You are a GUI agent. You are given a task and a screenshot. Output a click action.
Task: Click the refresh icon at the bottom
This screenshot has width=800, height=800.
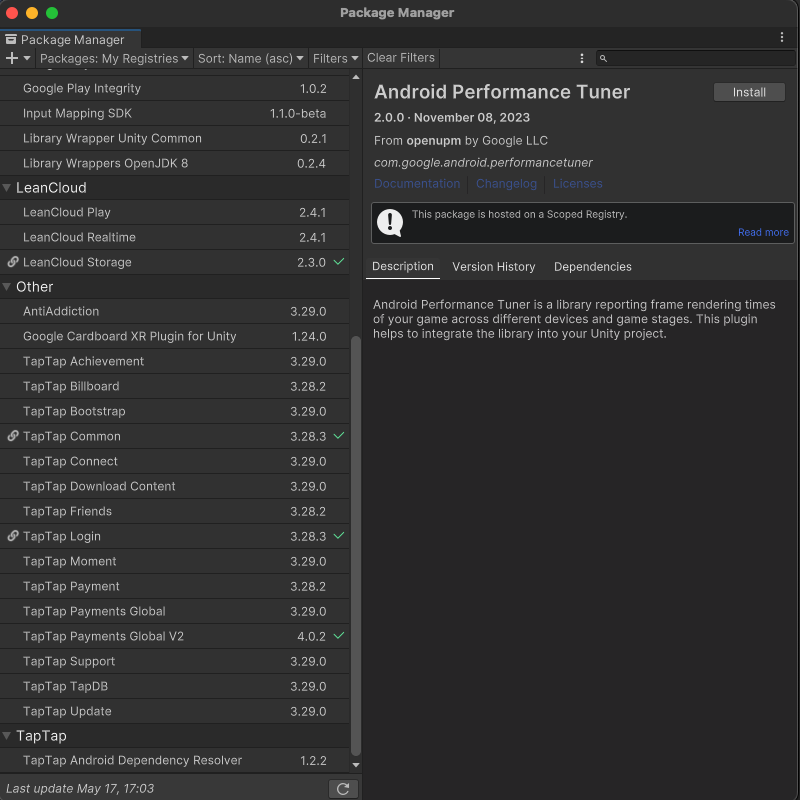(x=344, y=788)
